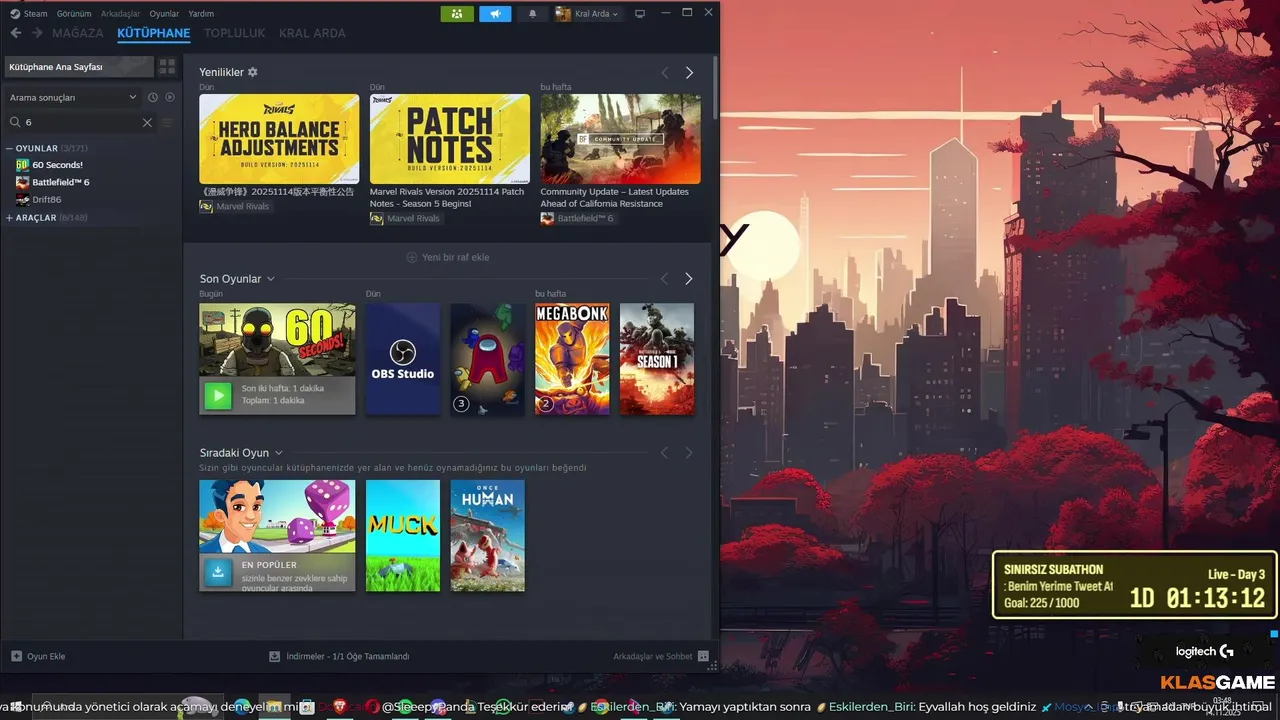Open the Yenilikler settings gear
Screen dimensions: 1280x720
click(253, 72)
